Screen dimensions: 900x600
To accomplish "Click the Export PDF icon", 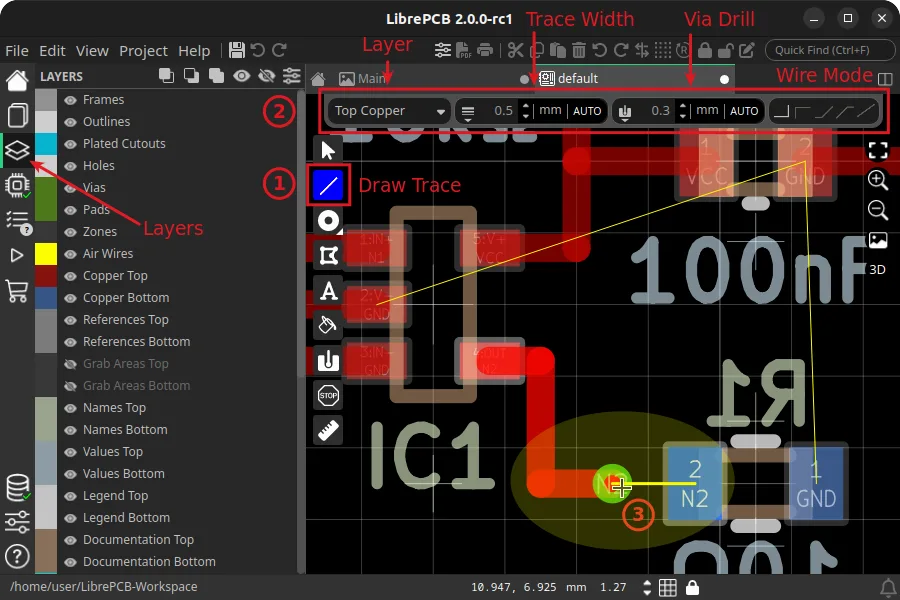I will 463,51.
